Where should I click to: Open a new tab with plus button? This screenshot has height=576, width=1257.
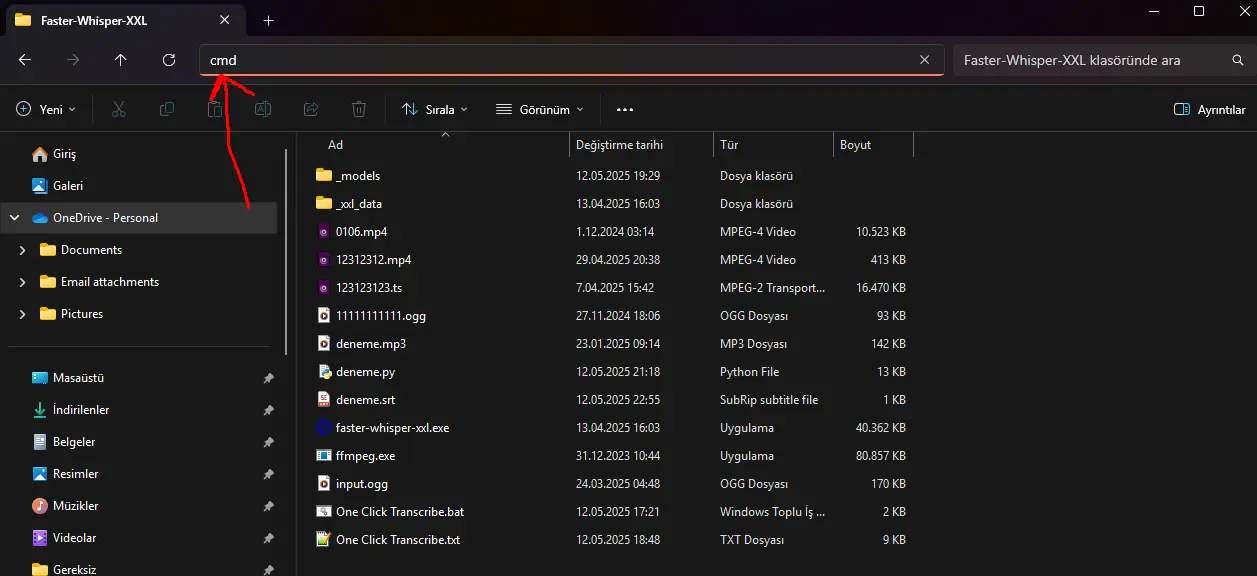click(268, 20)
